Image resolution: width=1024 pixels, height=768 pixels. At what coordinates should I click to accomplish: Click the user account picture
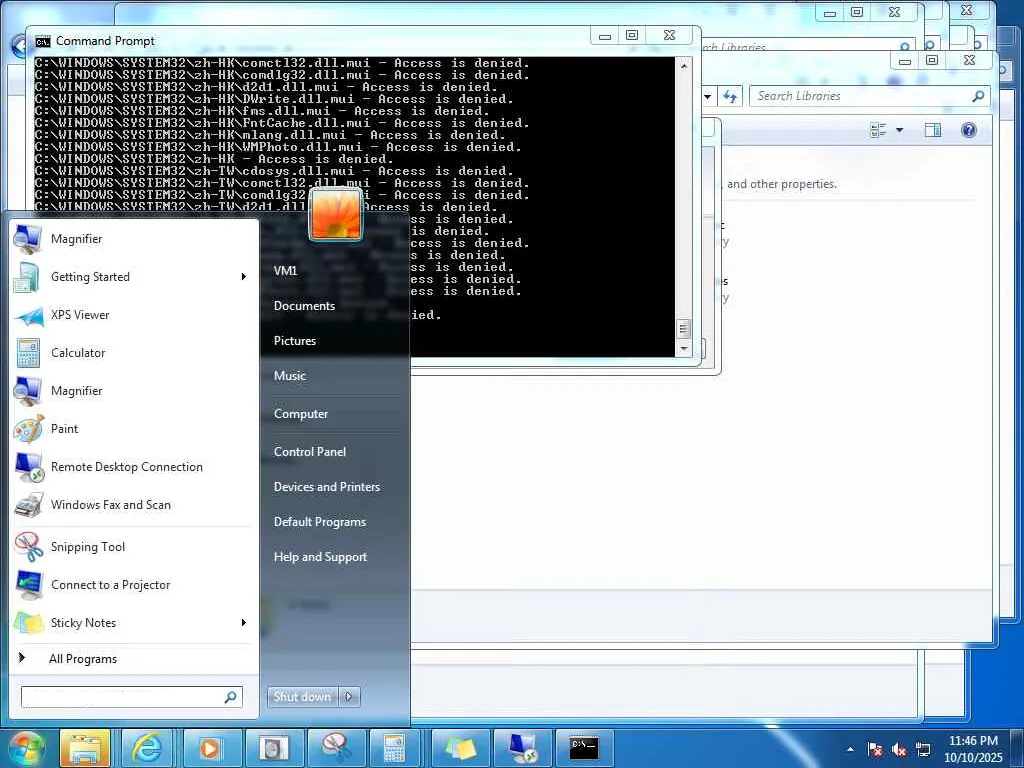[336, 215]
